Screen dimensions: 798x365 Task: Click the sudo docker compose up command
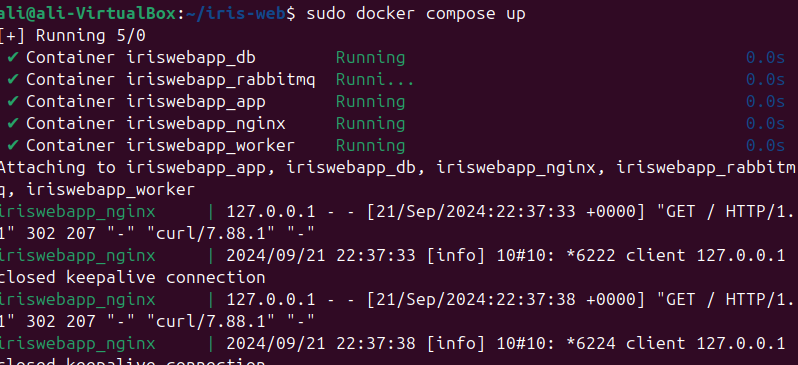click(x=416, y=14)
